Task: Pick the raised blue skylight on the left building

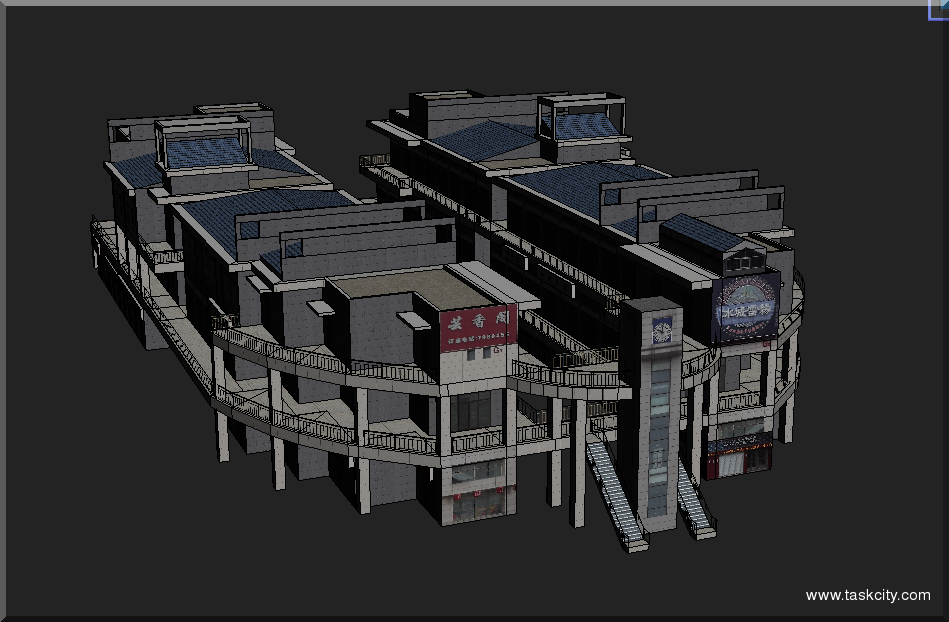Action: click(206, 152)
